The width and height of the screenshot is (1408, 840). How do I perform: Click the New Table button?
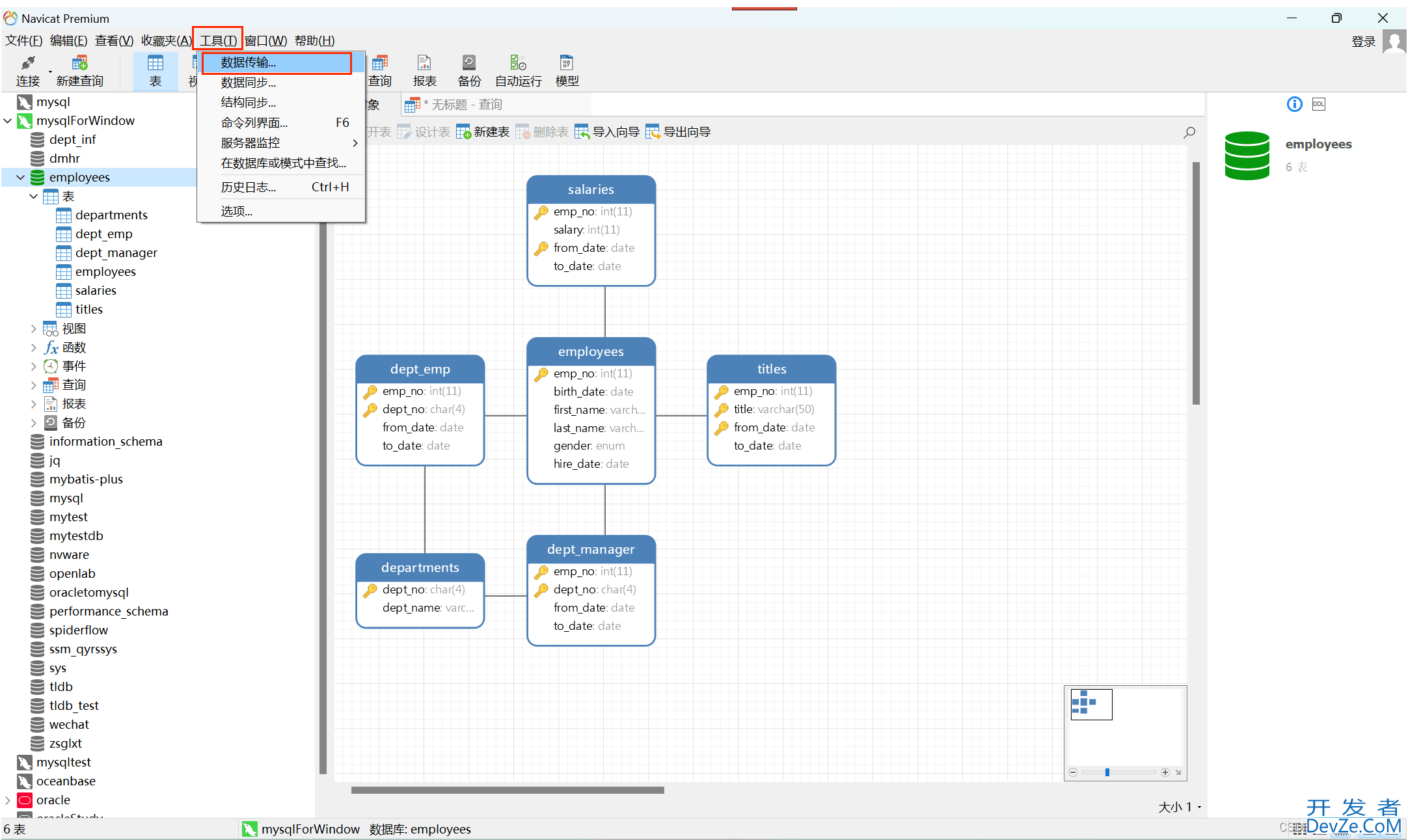click(483, 132)
